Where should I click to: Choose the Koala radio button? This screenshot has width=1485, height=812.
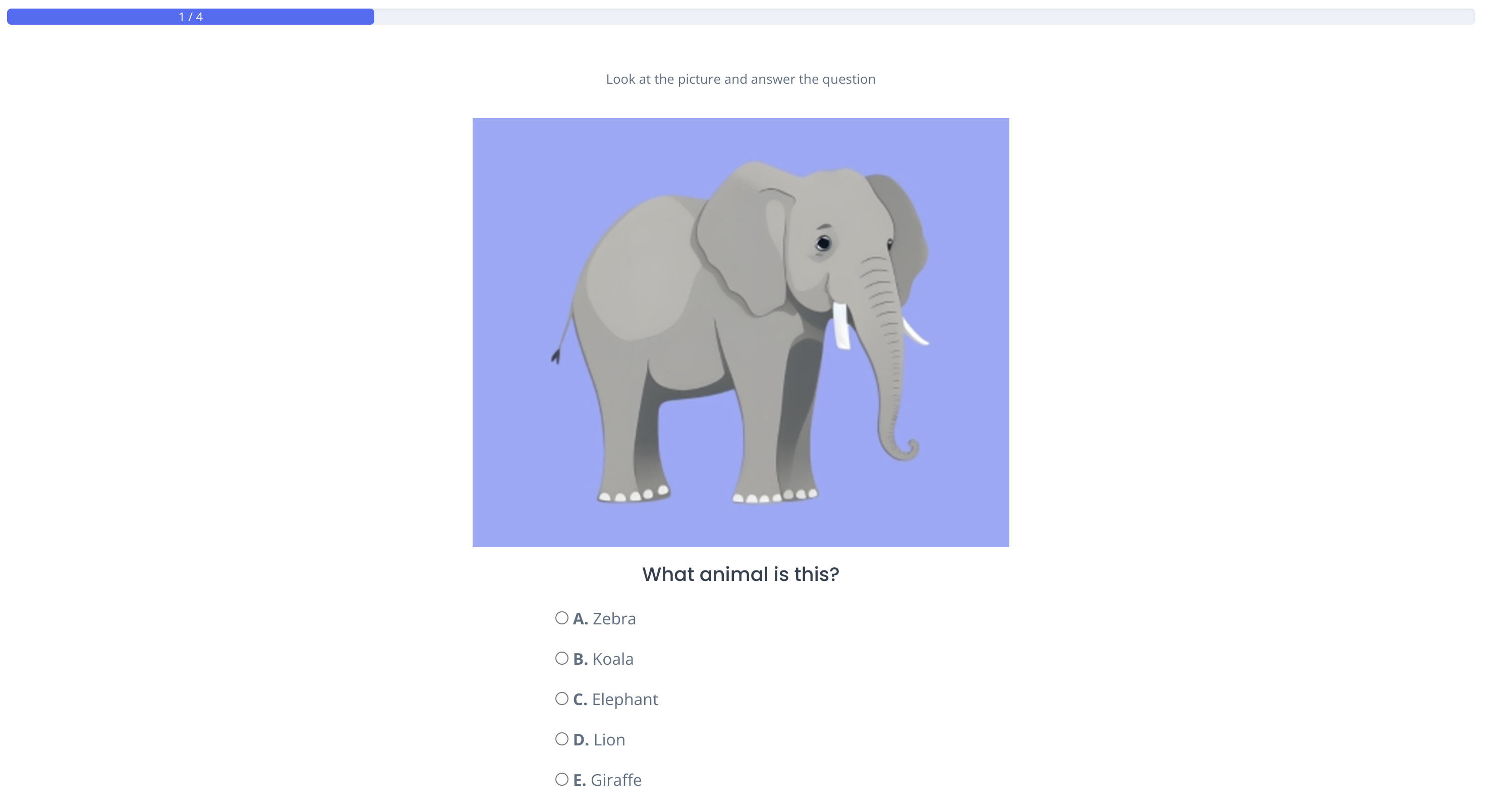point(561,658)
